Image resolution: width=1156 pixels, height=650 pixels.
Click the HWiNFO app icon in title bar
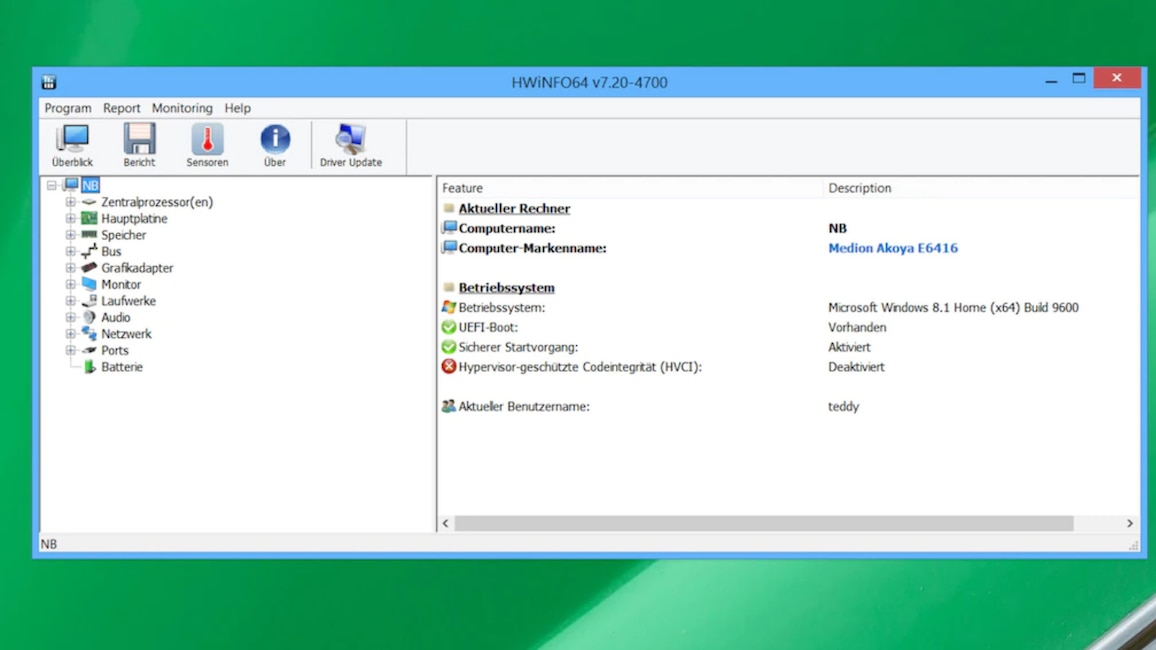(49, 82)
